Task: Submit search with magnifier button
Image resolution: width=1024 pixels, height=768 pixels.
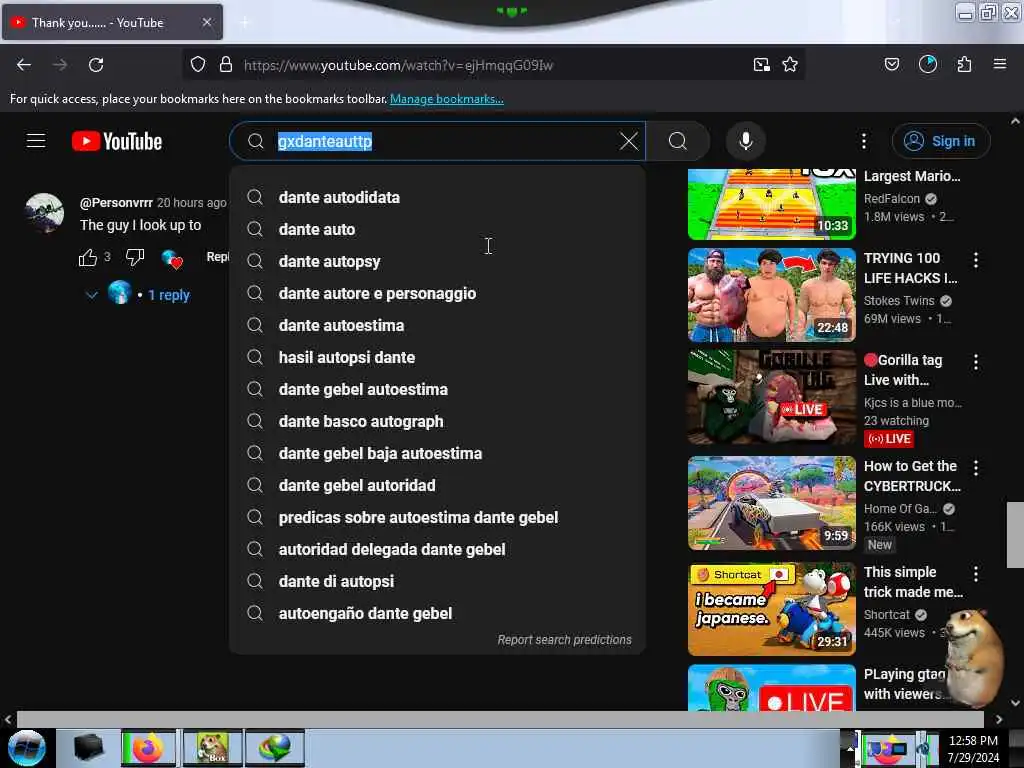Action: (678, 141)
